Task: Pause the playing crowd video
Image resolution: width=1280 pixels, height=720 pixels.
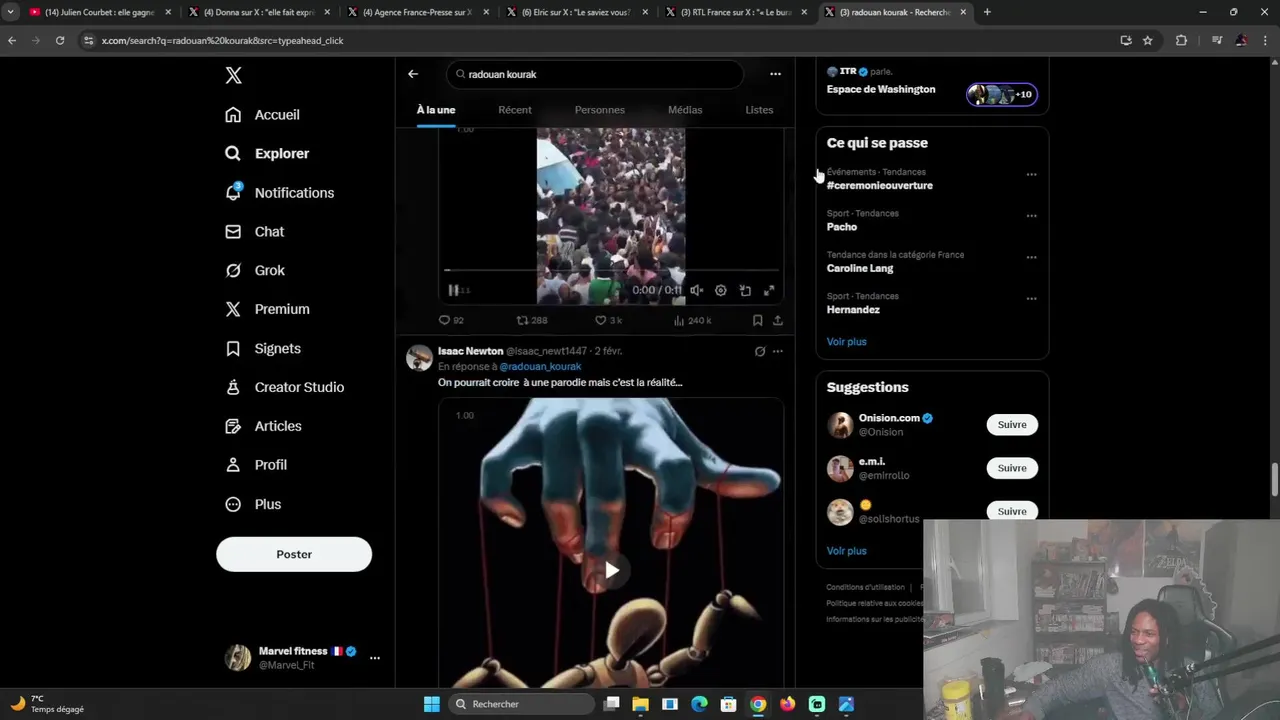Action: pos(453,291)
